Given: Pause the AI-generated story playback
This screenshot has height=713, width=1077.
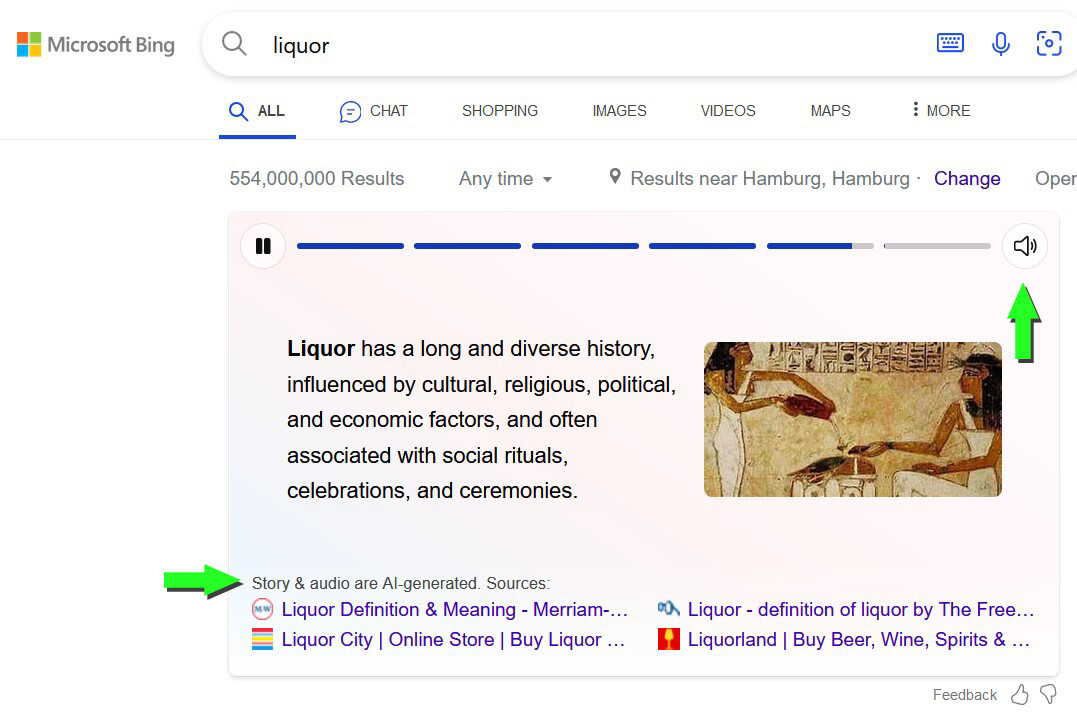Looking at the screenshot, I should [x=263, y=246].
